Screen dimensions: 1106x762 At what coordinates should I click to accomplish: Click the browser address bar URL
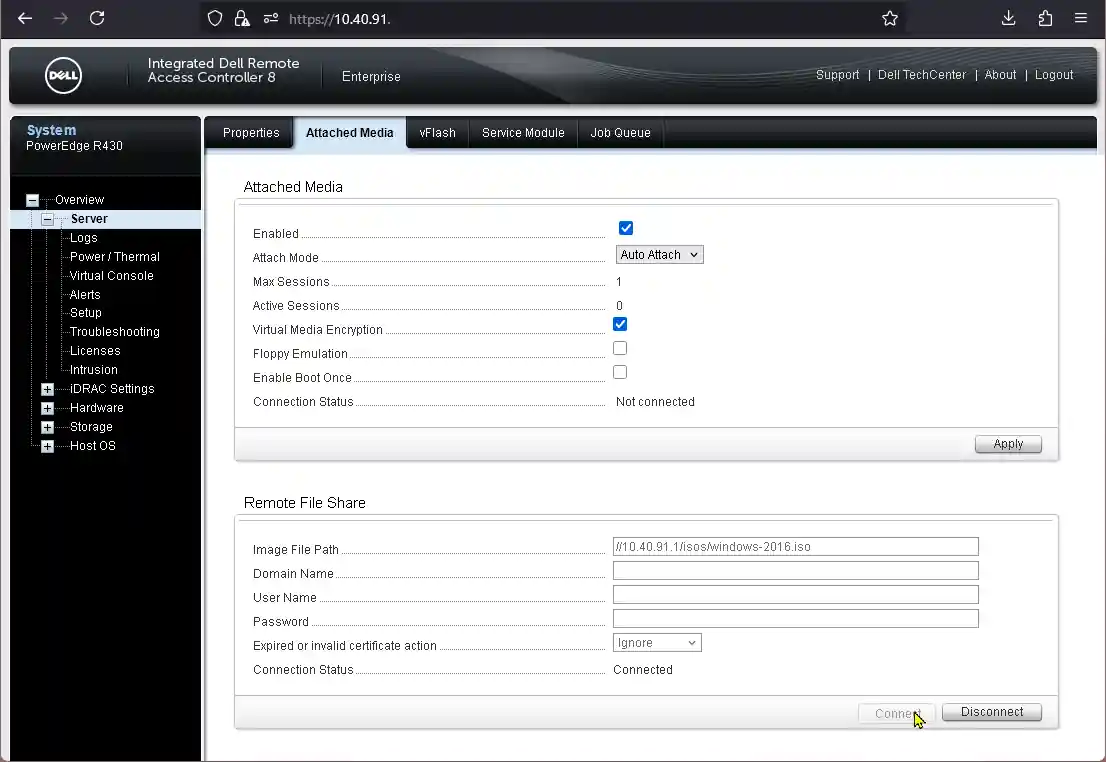[339, 19]
